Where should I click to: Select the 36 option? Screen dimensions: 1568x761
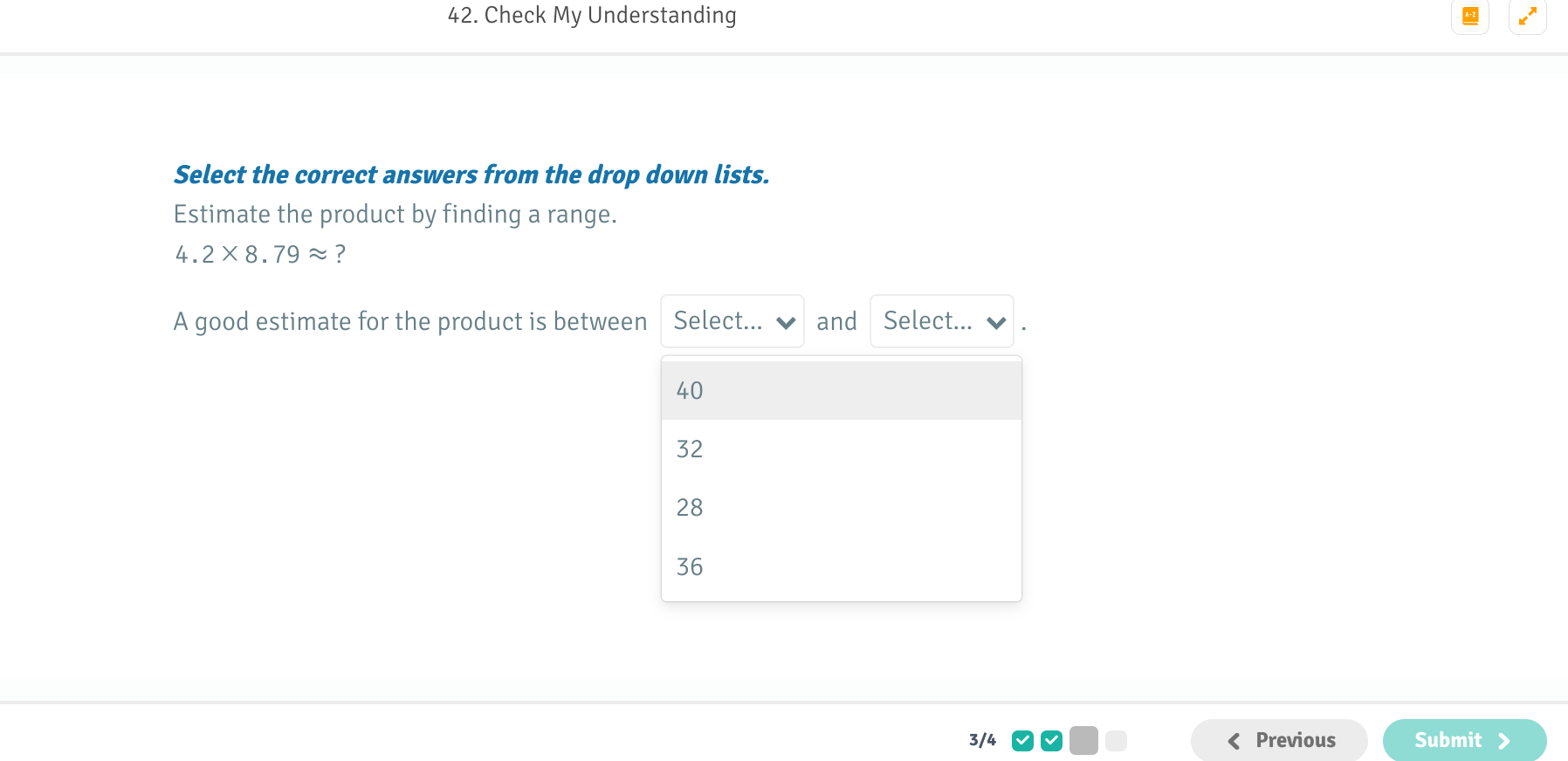coord(689,566)
